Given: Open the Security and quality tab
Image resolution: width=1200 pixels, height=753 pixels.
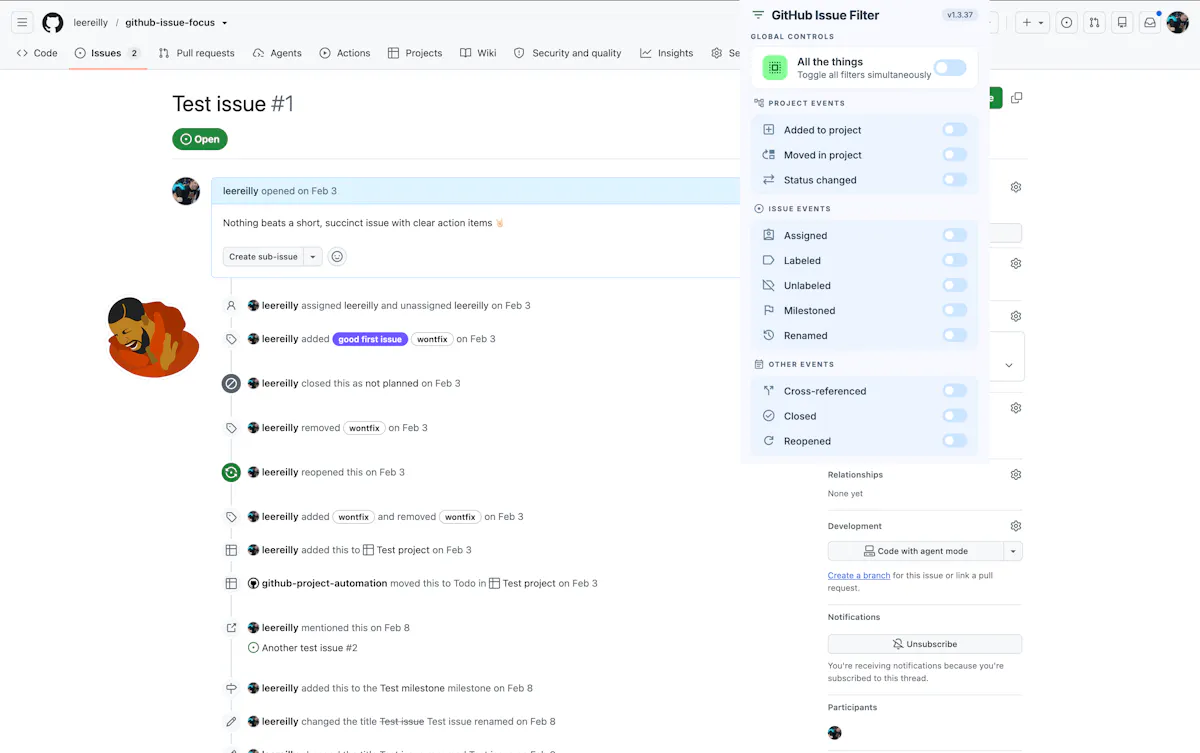Looking at the screenshot, I should point(567,53).
